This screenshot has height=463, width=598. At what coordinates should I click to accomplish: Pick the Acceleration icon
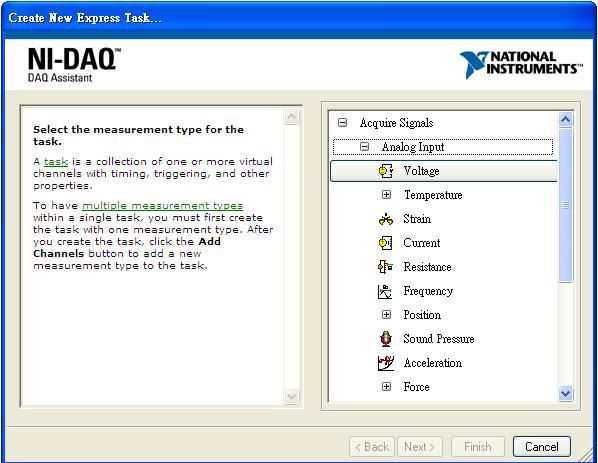click(x=385, y=363)
